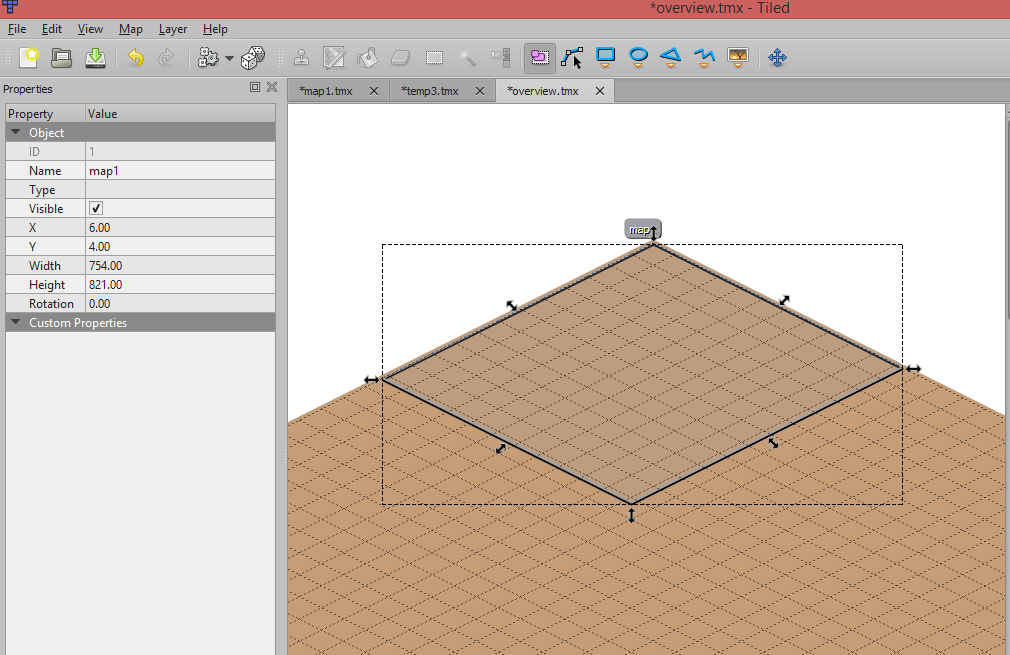Screen dimensions: 1010x655
Task: Open the Help menu
Action: click(215, 29)
